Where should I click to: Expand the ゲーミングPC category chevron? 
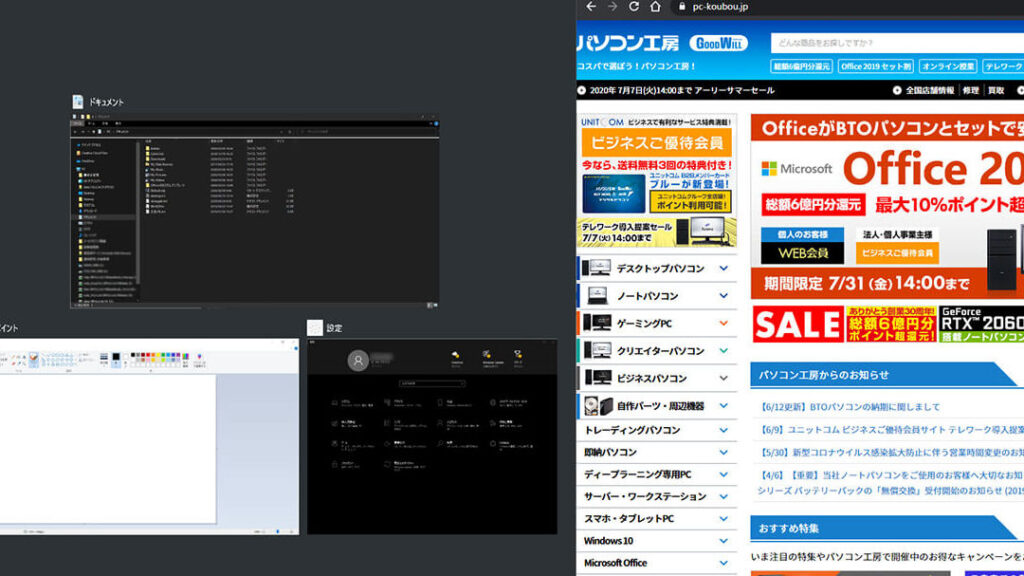click(x=723, y=324)
